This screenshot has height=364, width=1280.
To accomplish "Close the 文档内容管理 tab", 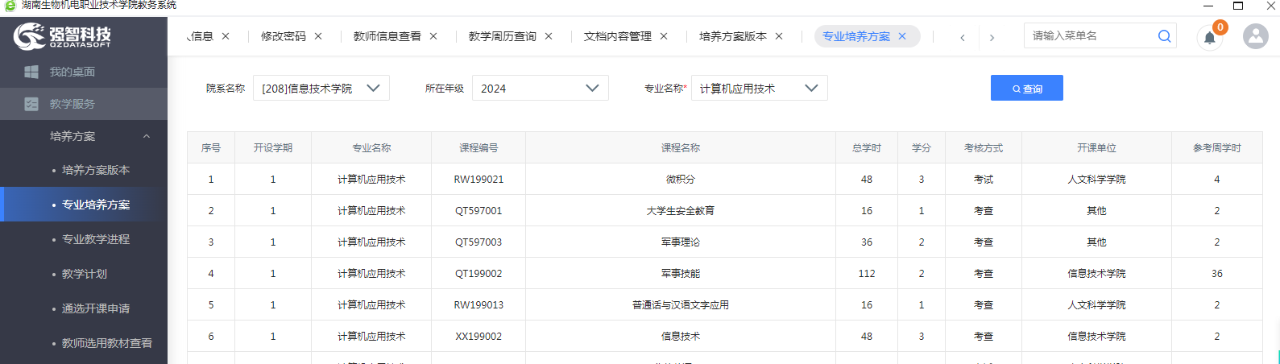I will [663, 36].
